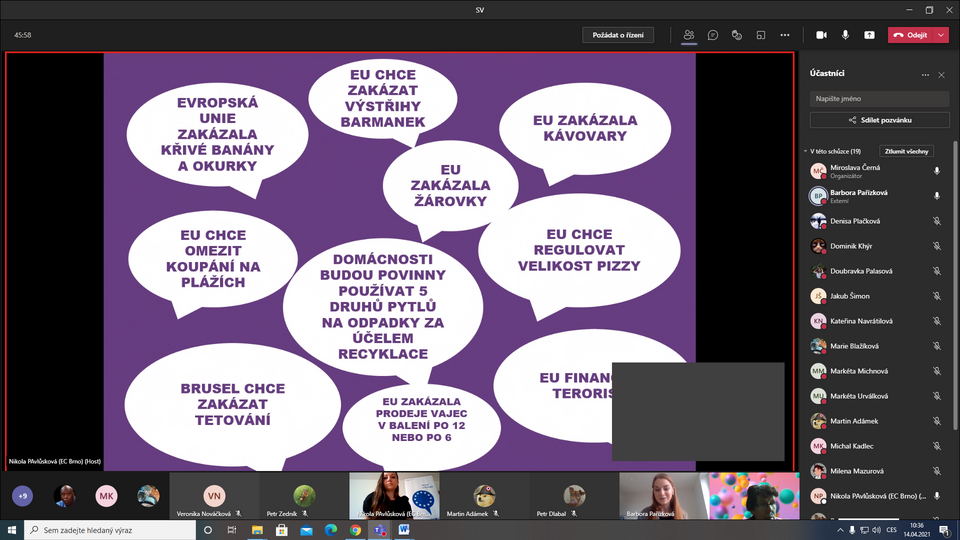Click muted mic icon next to Marie Blažíková
Screen dimensions: 960x540
(x=937, y=346)
